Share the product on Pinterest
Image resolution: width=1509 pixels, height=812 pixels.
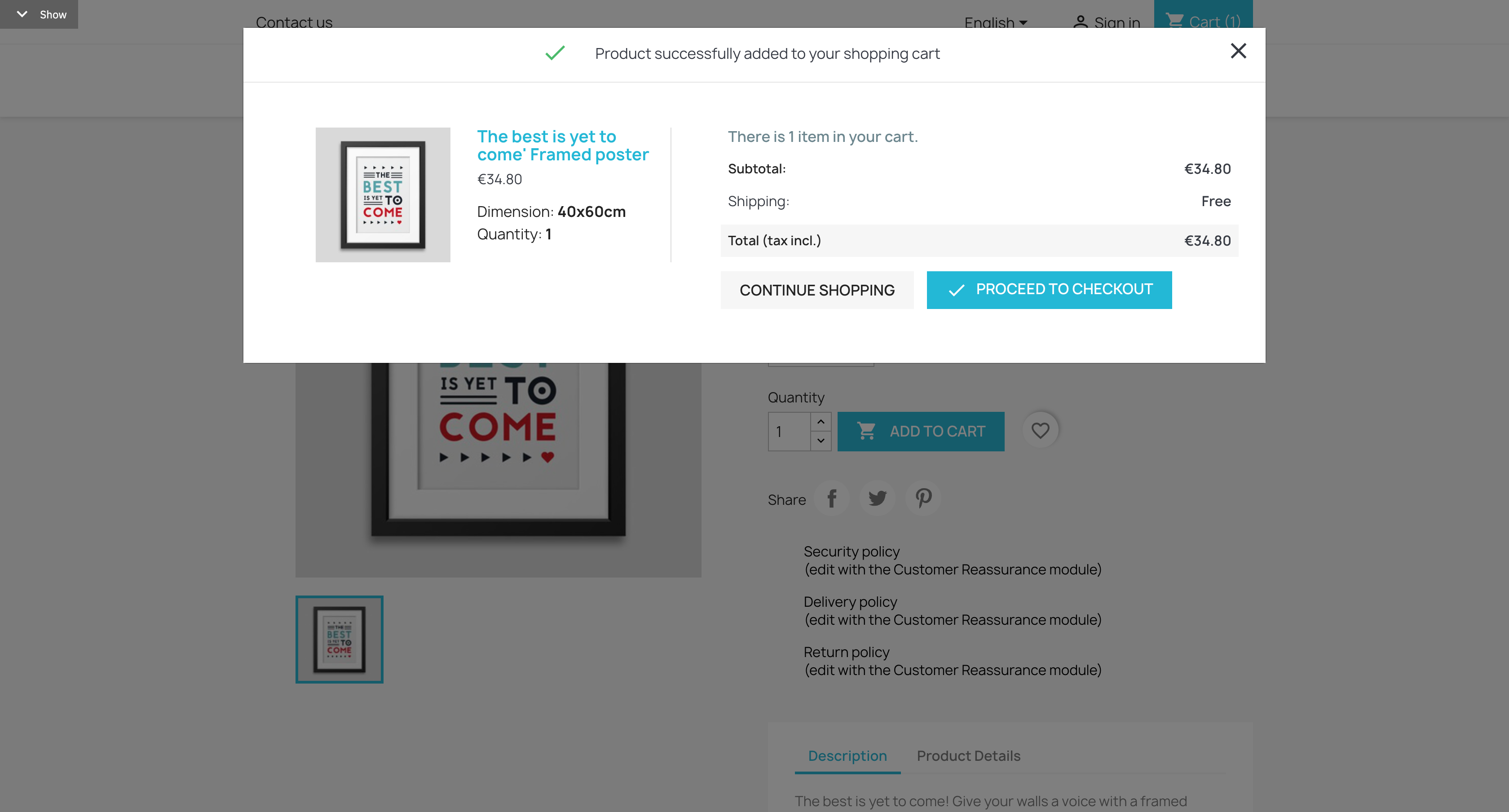click(x=922, y=499)
